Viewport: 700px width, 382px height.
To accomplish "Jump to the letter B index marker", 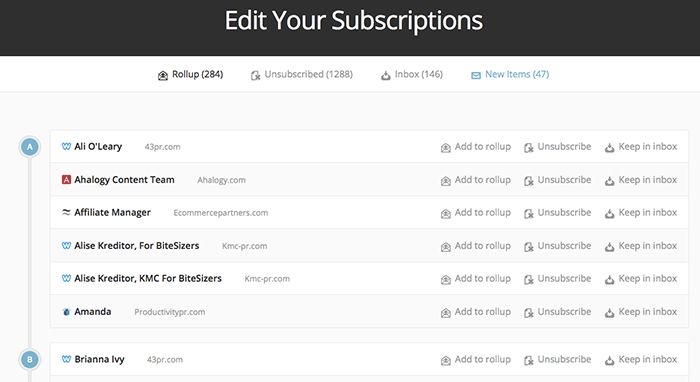I will click(x=30, y=360).
